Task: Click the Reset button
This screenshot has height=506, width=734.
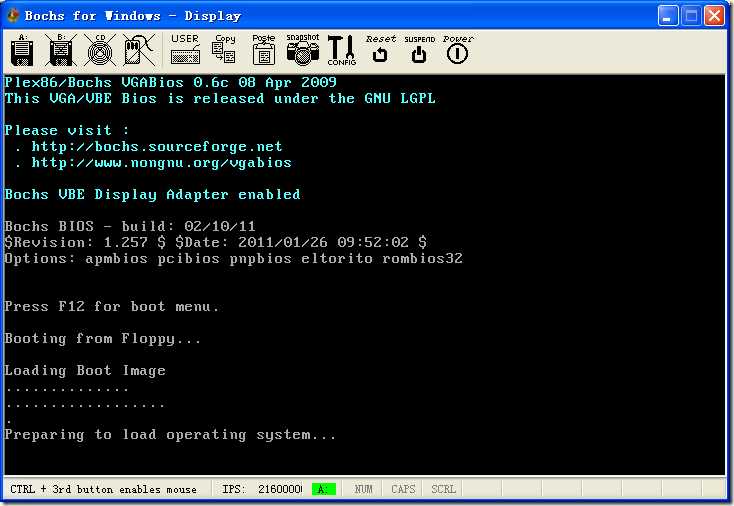Action: pyautogui.click(x=381, y=49)
